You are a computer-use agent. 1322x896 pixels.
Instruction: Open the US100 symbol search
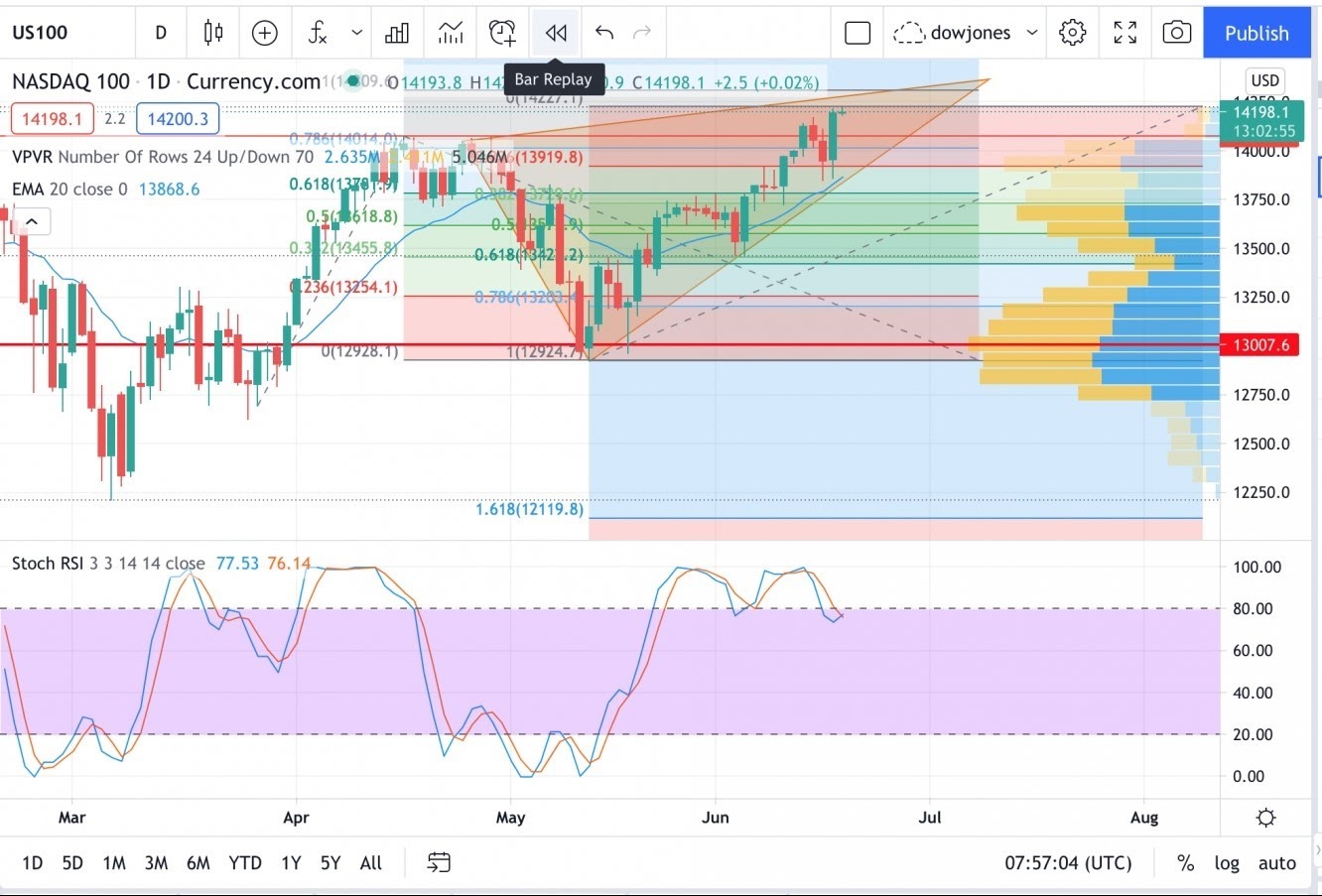click(x=40, y=33)
